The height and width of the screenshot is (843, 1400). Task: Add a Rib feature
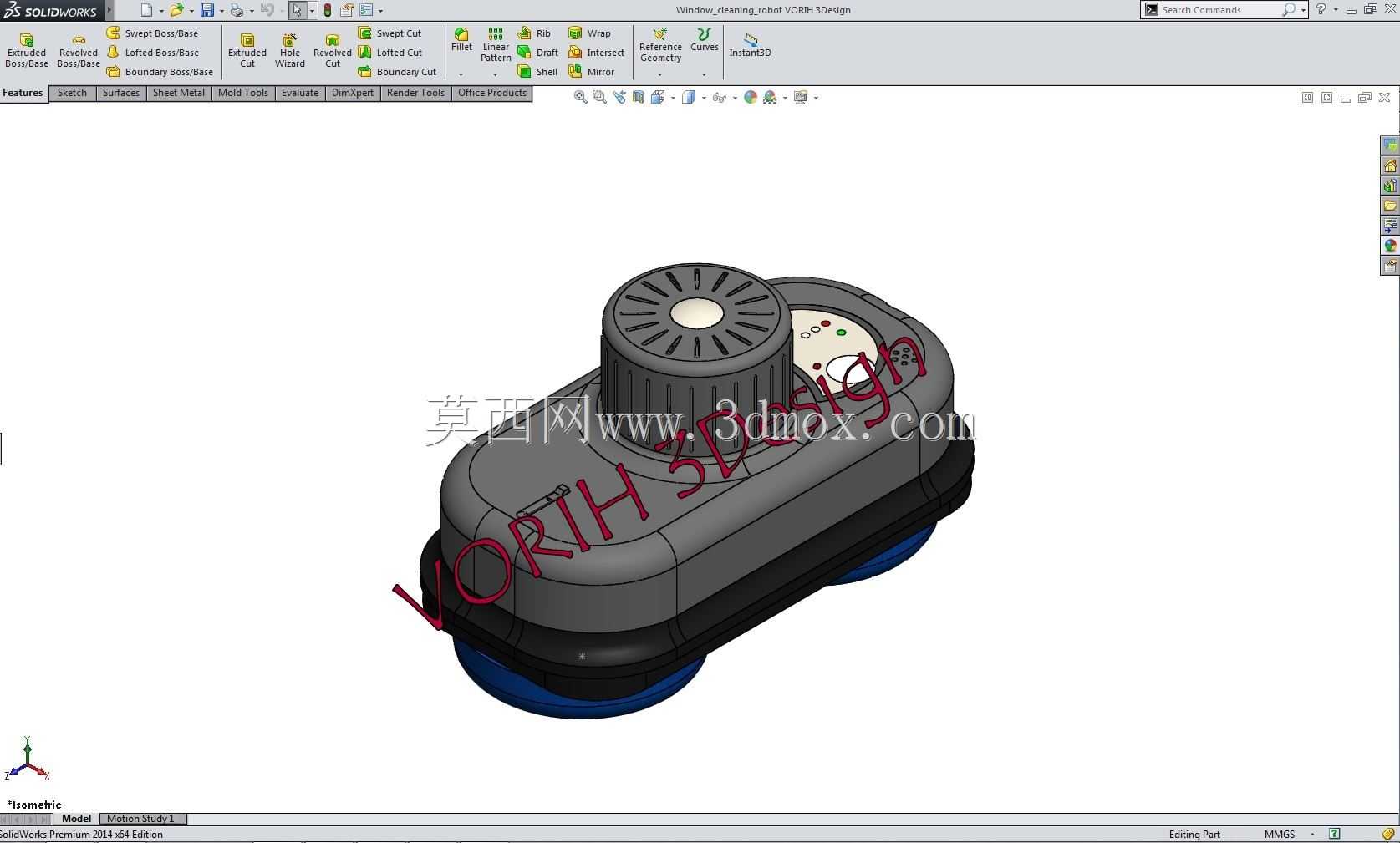534,33
